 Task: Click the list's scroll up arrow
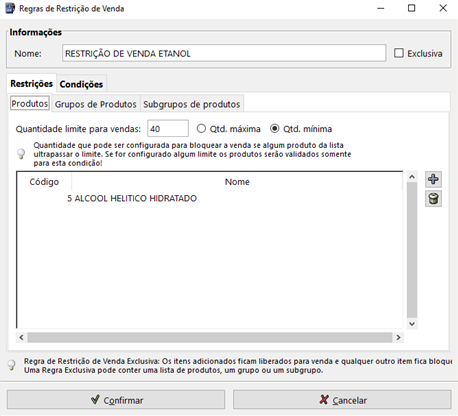point(412,177)
